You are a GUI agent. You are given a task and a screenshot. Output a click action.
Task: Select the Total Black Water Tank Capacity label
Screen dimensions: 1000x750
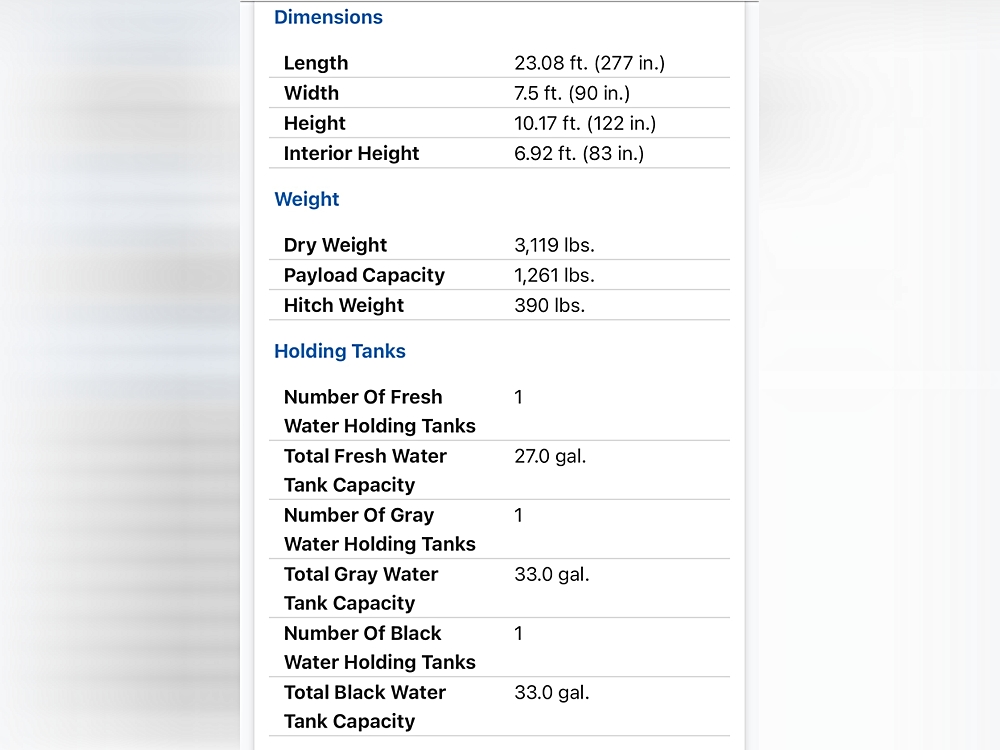[x=364, y=706]
